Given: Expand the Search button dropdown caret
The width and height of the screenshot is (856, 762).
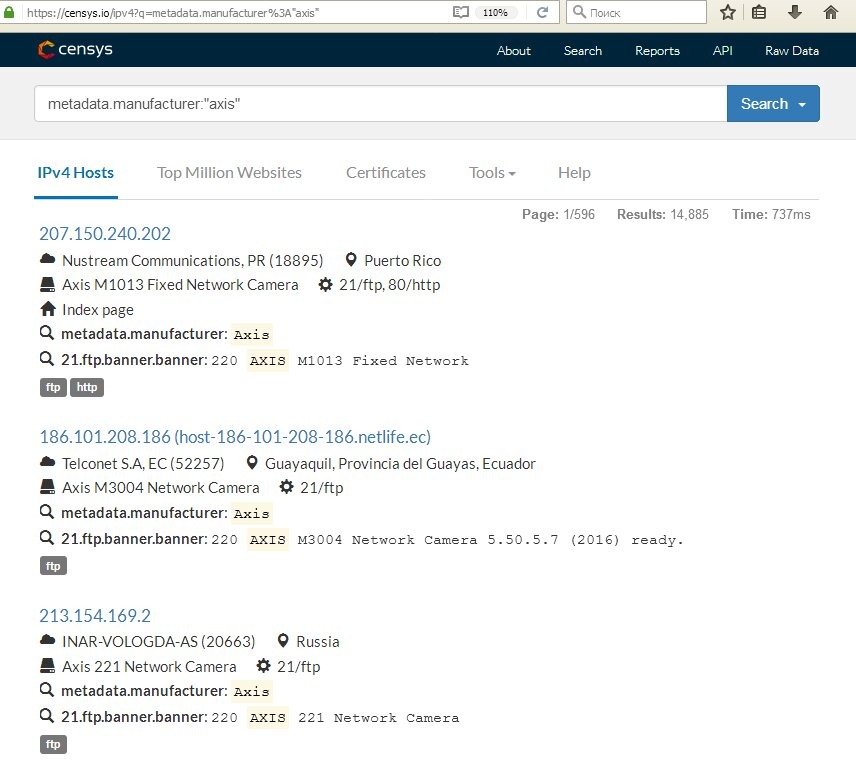Looking at the screenshot, I should (802, 104).
